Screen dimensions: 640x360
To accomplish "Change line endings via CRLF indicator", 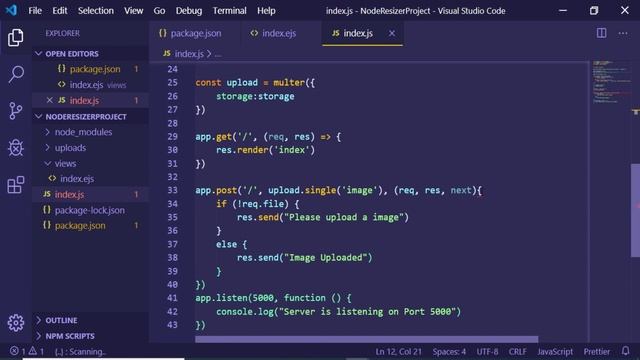I will [517, 351].
